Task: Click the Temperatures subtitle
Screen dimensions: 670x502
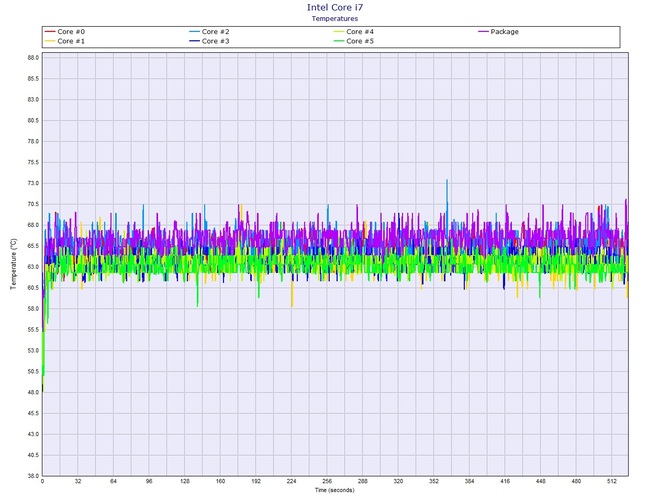Action: click(x=335, y=18)
